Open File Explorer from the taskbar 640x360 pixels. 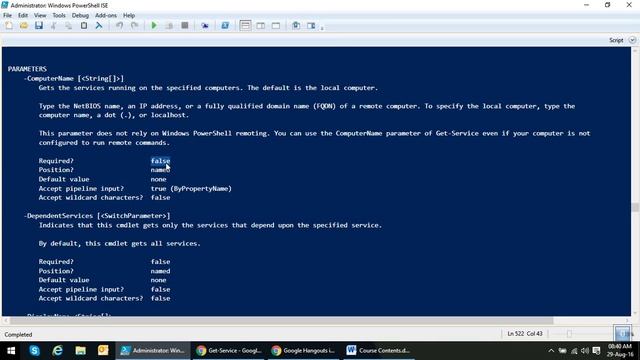point(80,350)
